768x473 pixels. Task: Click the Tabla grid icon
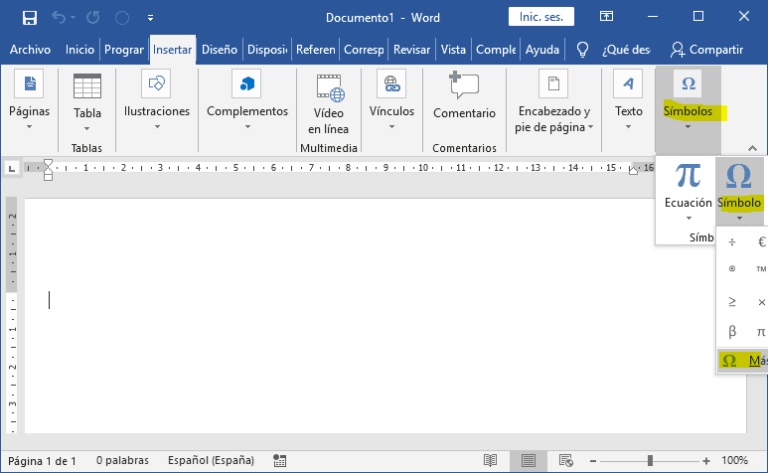tap(87, 87)
